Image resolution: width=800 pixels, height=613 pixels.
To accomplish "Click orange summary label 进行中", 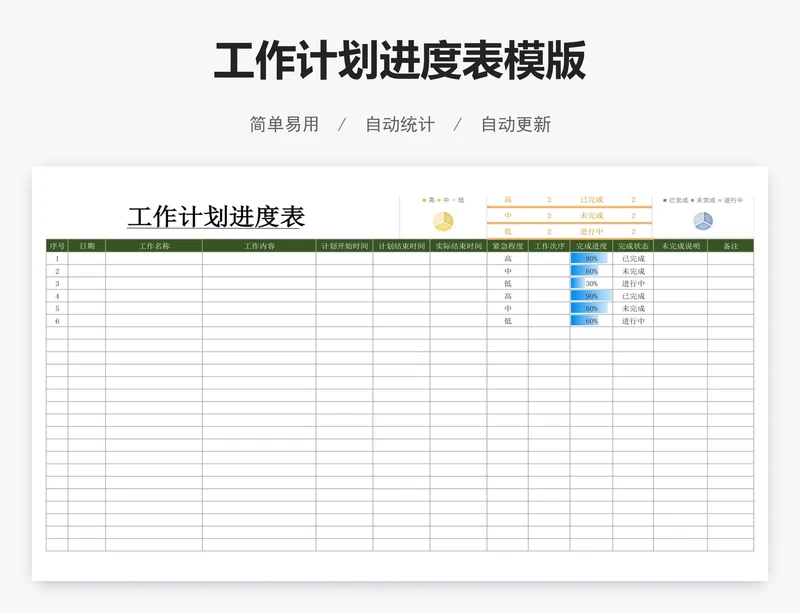I will point(591,231).
